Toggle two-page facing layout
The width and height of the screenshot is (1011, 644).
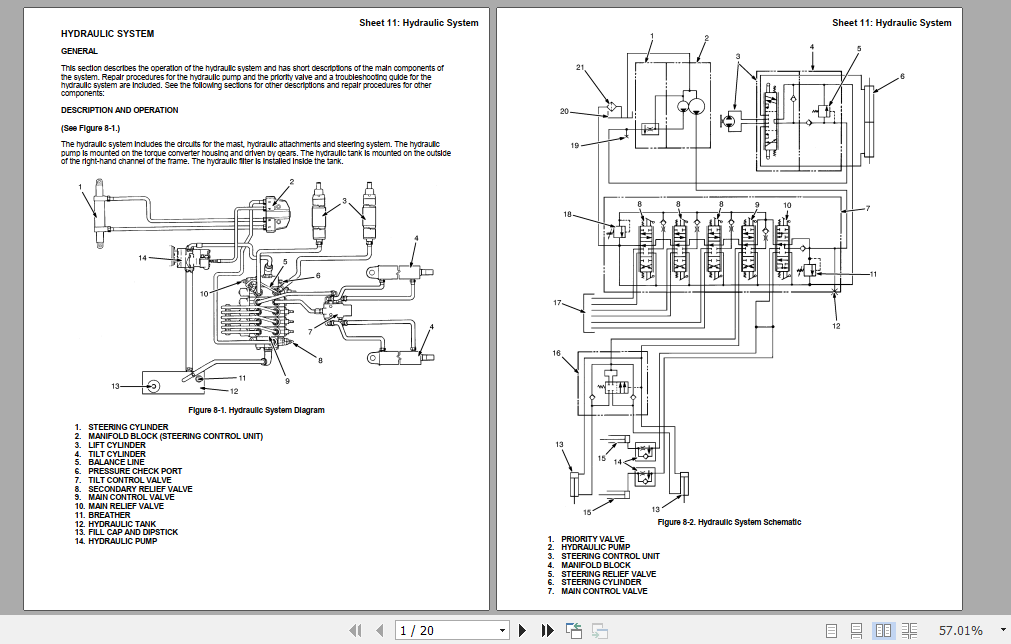883,630
